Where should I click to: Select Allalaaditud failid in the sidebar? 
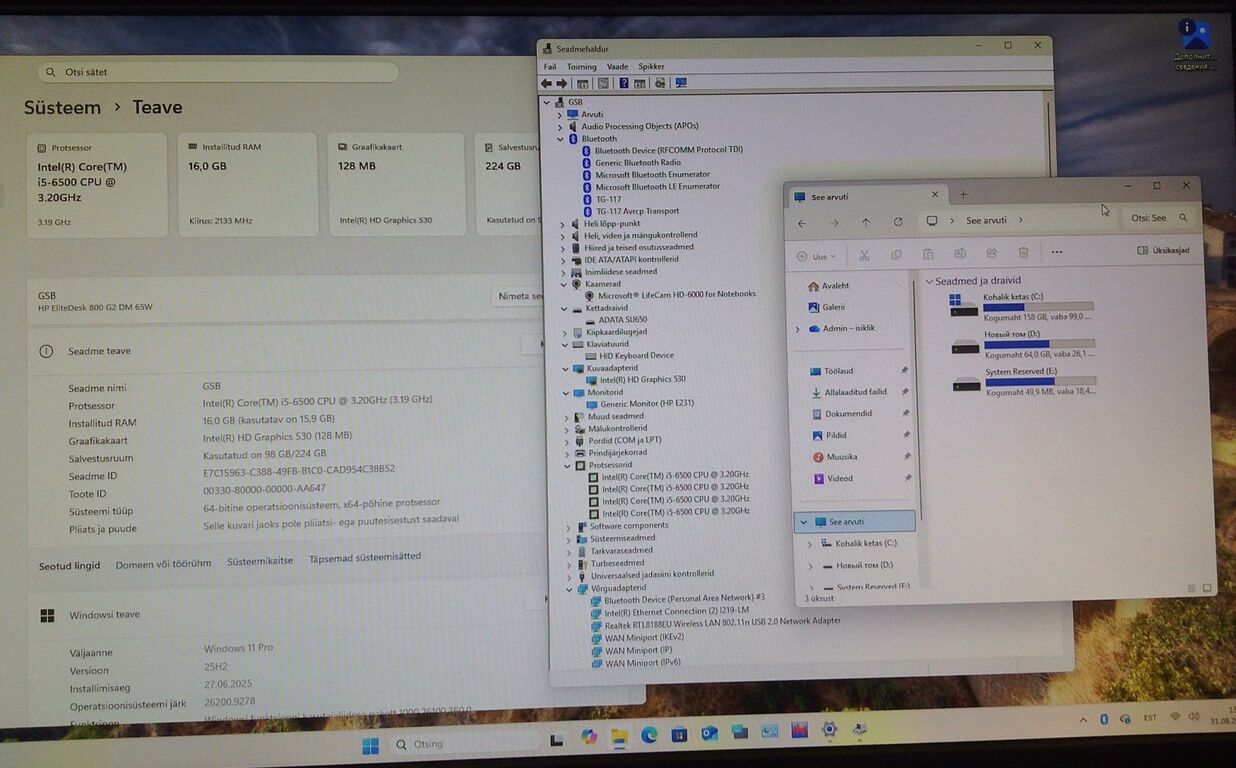(x=855, y=392)
